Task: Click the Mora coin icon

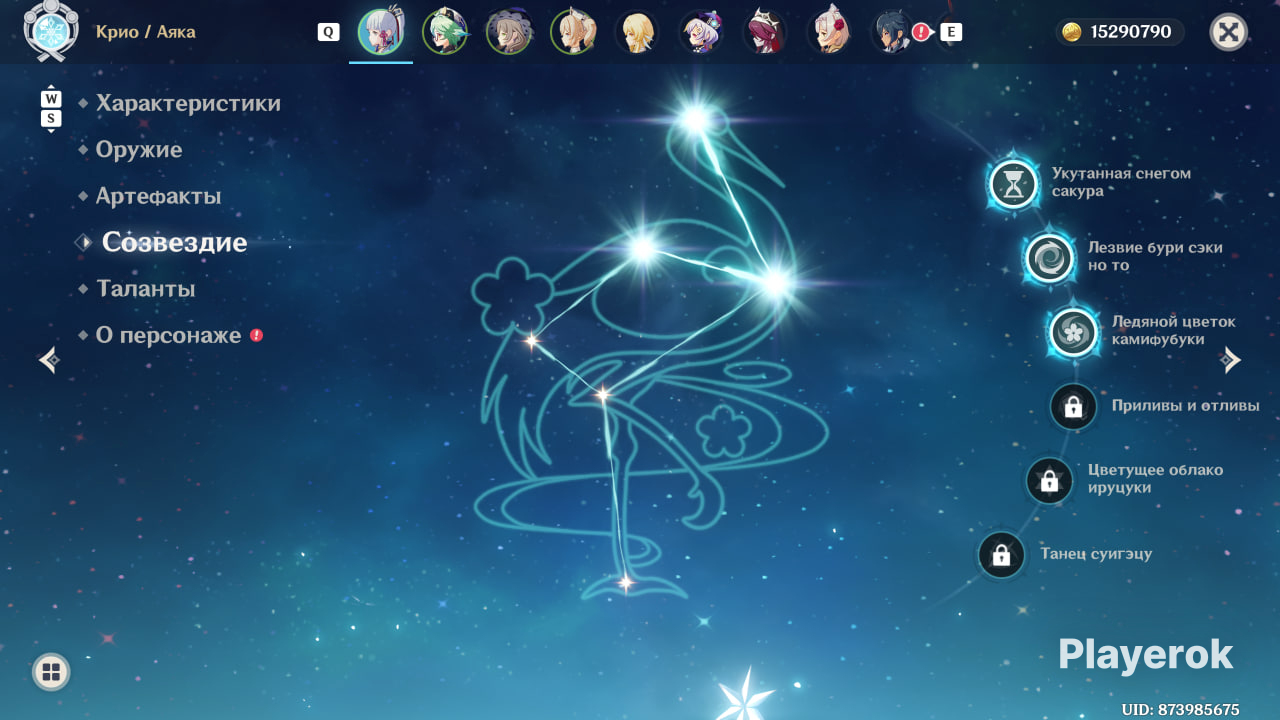Action: (x=1072, y=32)
